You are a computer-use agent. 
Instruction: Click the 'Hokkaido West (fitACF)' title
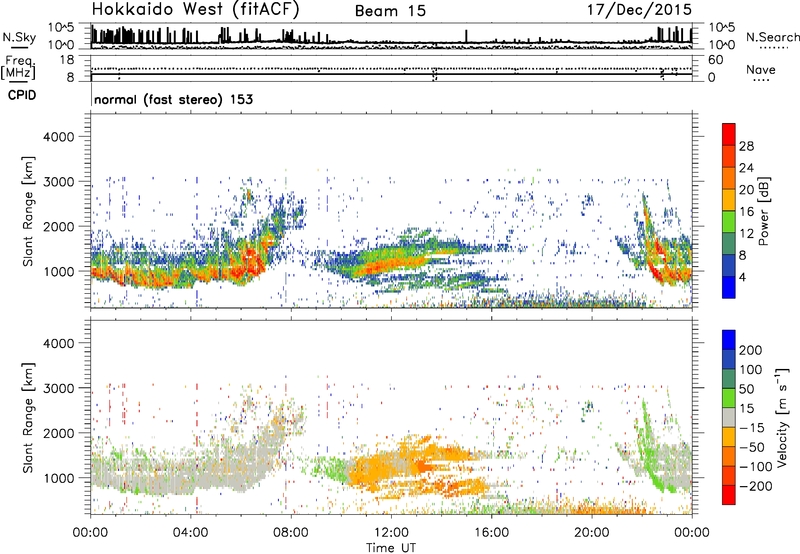tap(195, 9)
